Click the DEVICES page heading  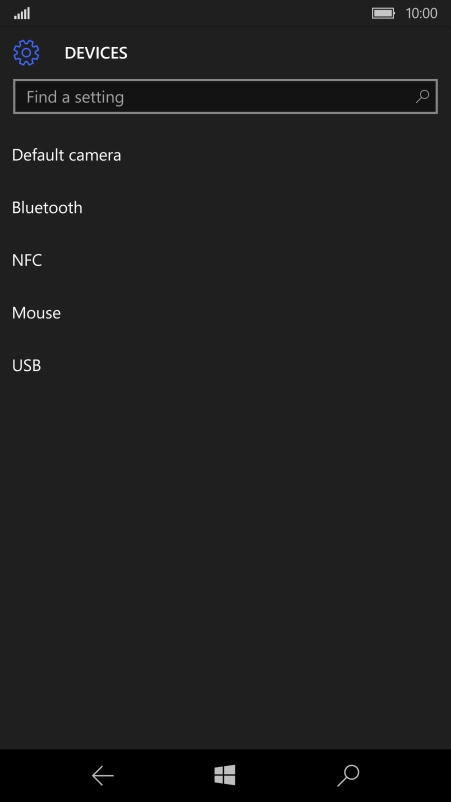[x=96, y=53]
